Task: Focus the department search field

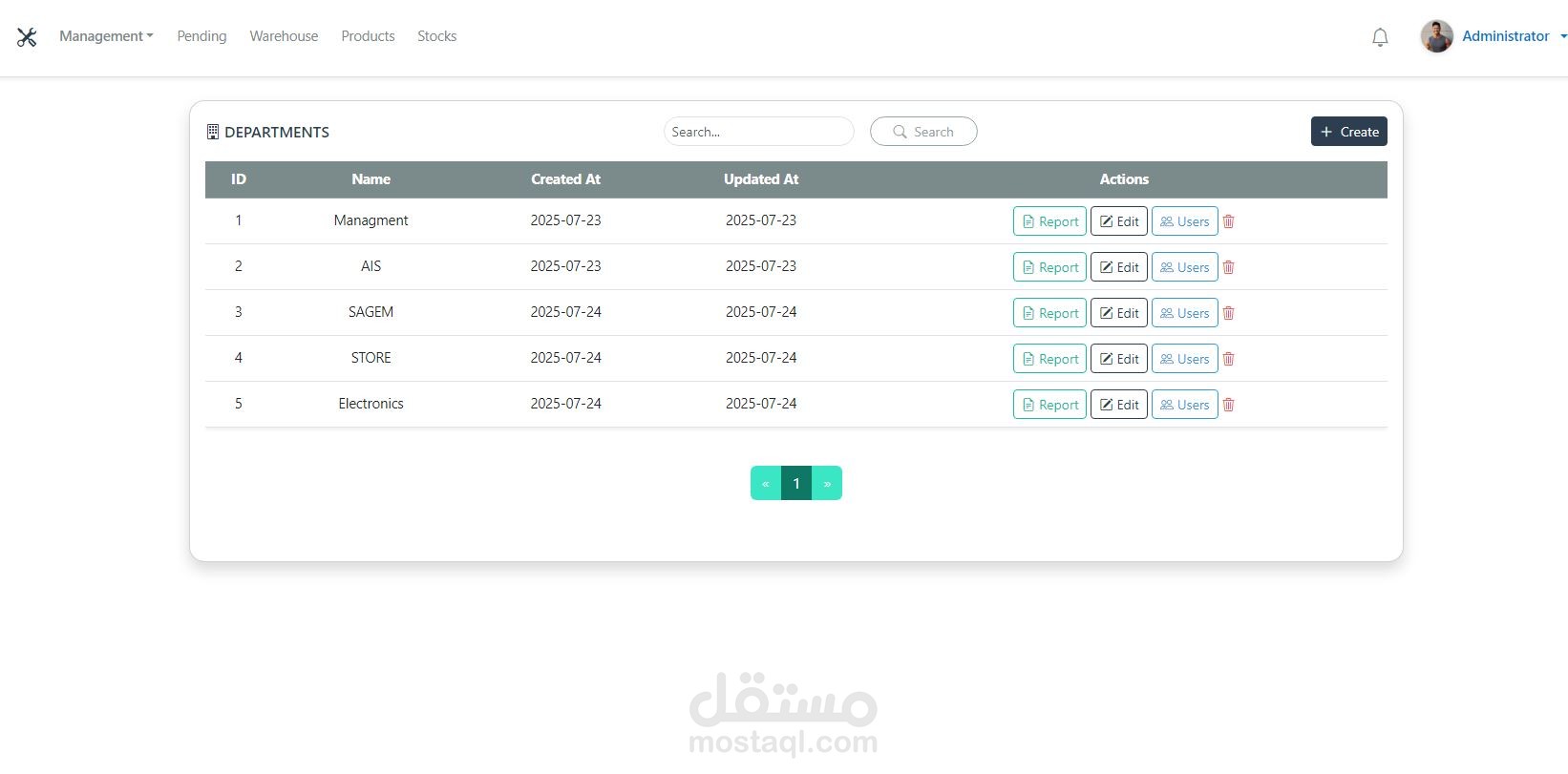Action: click(758, 132)
